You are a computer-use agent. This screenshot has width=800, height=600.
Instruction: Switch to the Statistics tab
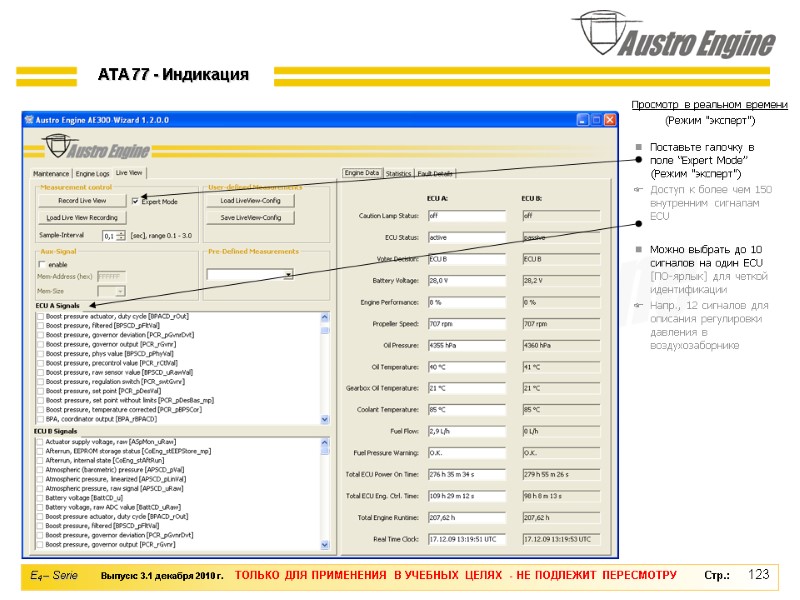[398, 173]
